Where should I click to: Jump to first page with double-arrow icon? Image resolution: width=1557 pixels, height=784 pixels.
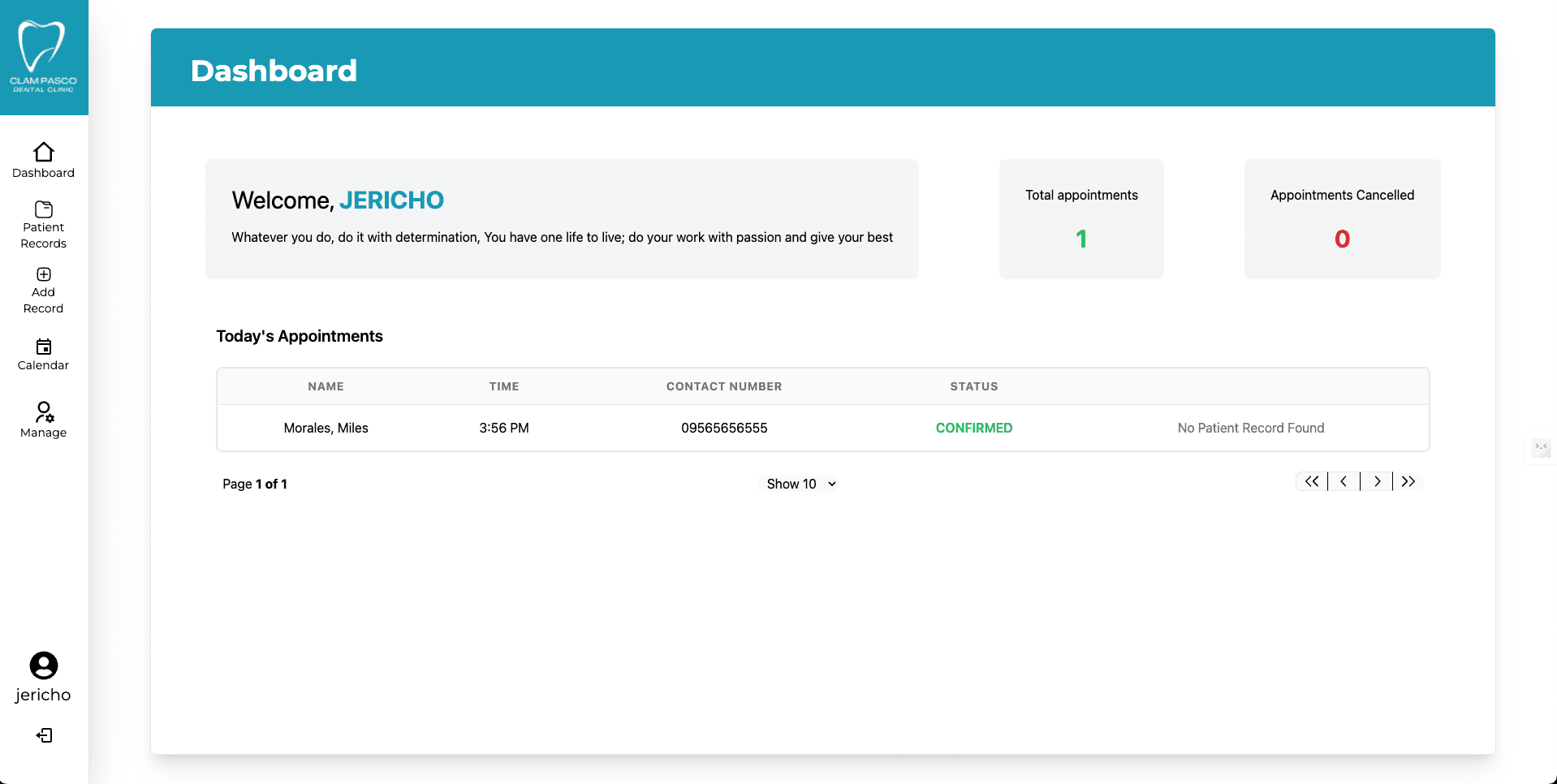coord(1311,480)
